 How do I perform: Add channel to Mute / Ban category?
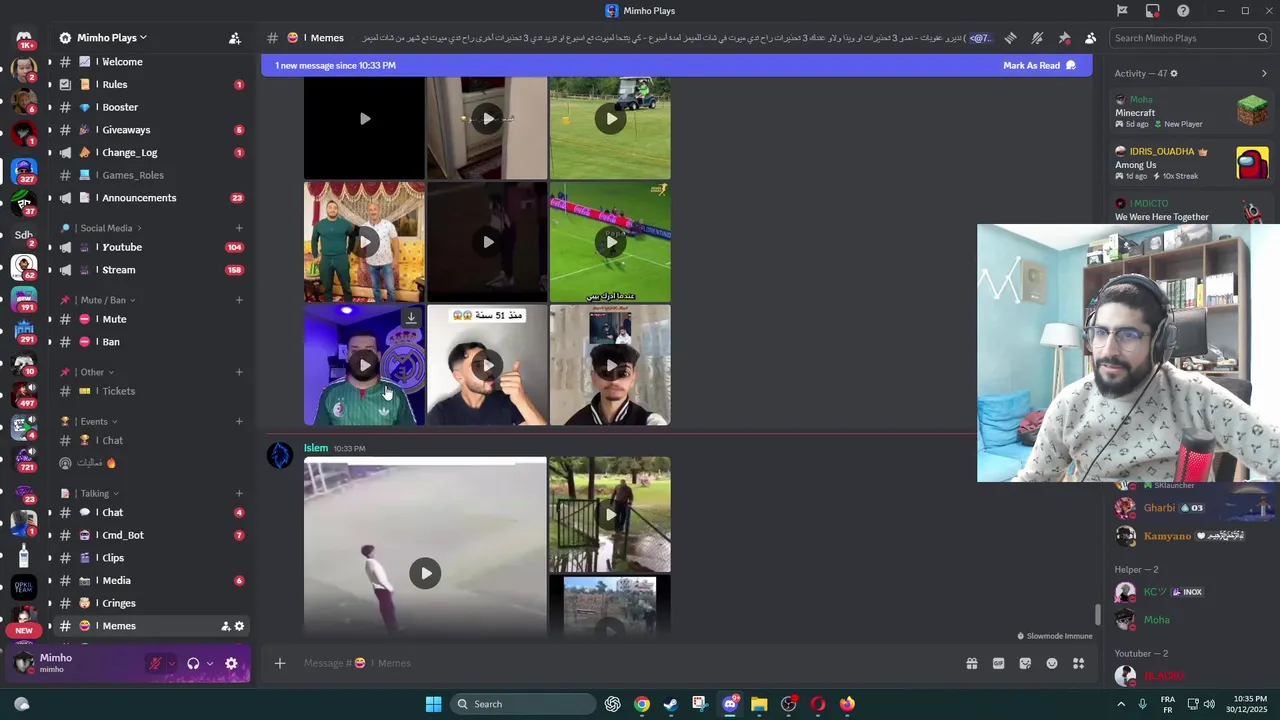click(239, 300)
